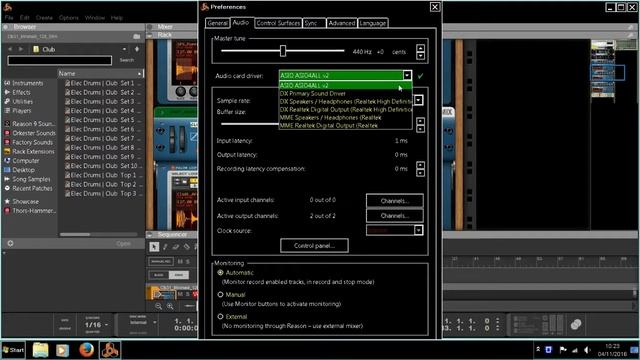The height and width of the screenshot is (360, 640).
Task: Switch to the General preferences tab
Action: point(217,23)
